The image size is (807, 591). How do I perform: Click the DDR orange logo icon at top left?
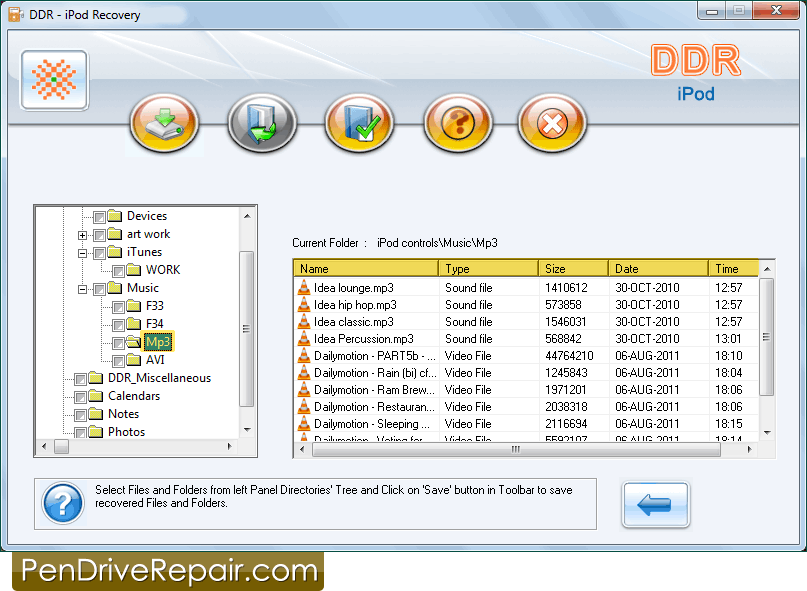tap(54, 80)
